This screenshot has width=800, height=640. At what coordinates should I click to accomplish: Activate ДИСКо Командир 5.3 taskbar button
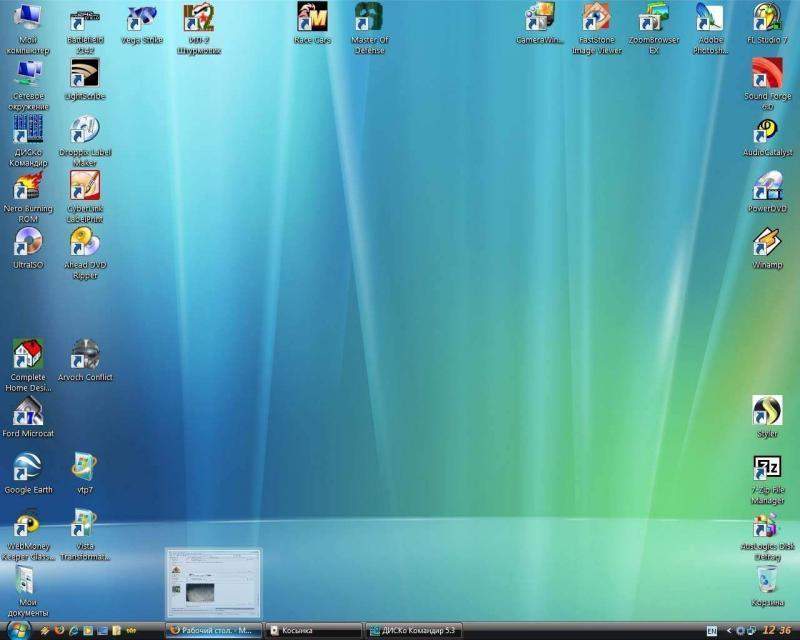414,631
